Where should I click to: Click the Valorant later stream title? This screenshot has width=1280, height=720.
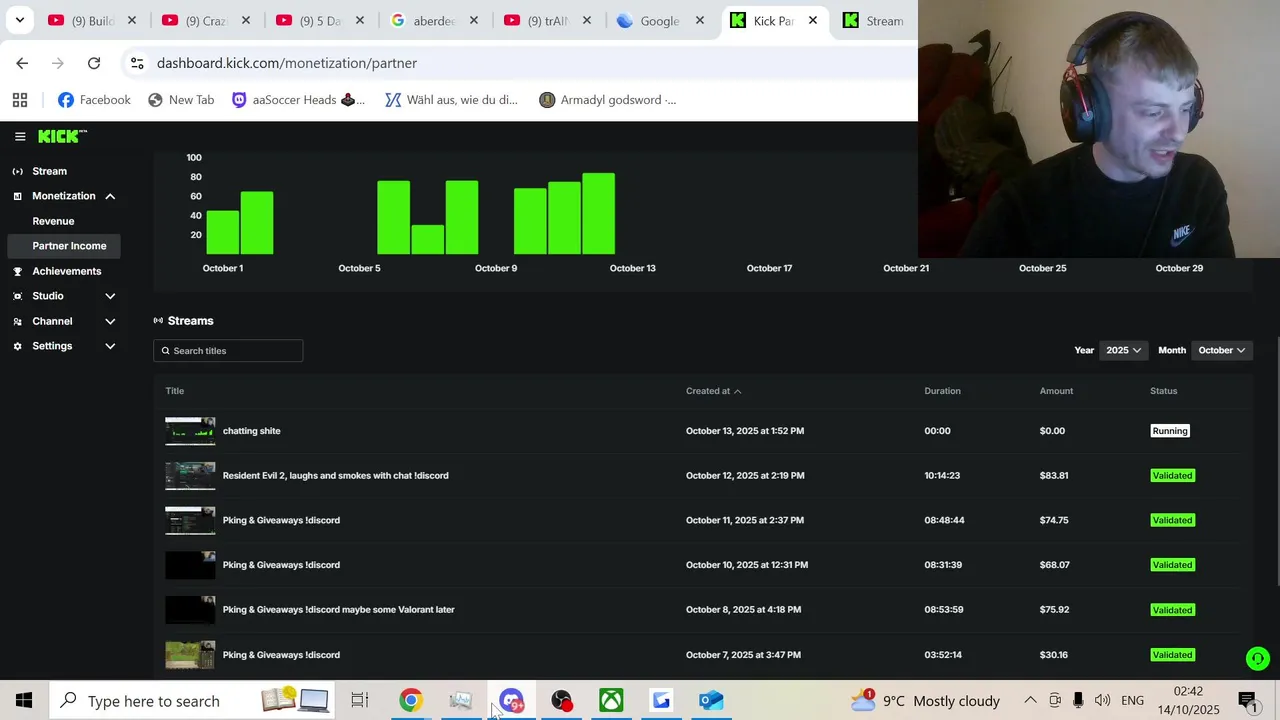click(338, 610)
